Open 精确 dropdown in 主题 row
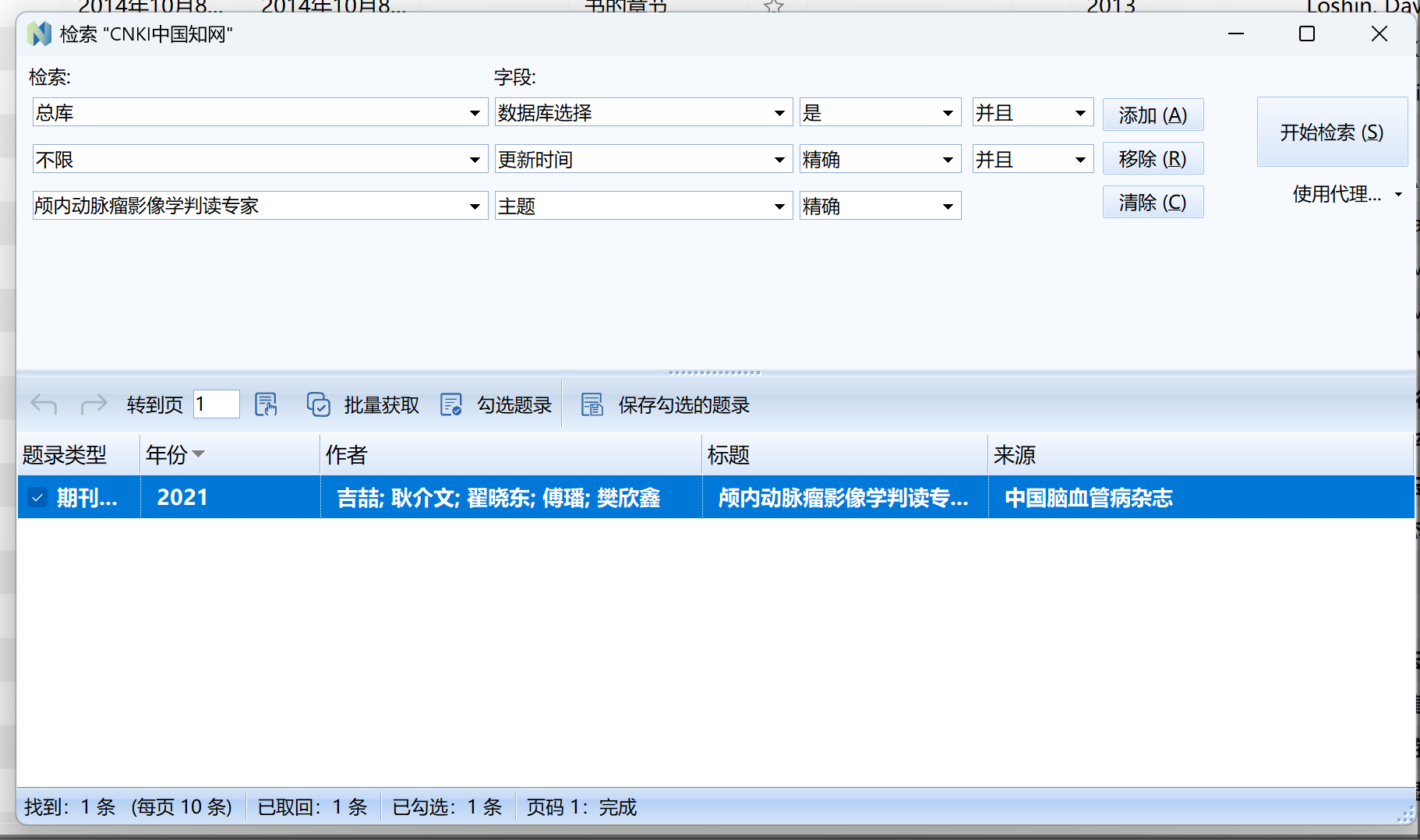This screenshot has width=1420, height=840. [x=948, y=206]
